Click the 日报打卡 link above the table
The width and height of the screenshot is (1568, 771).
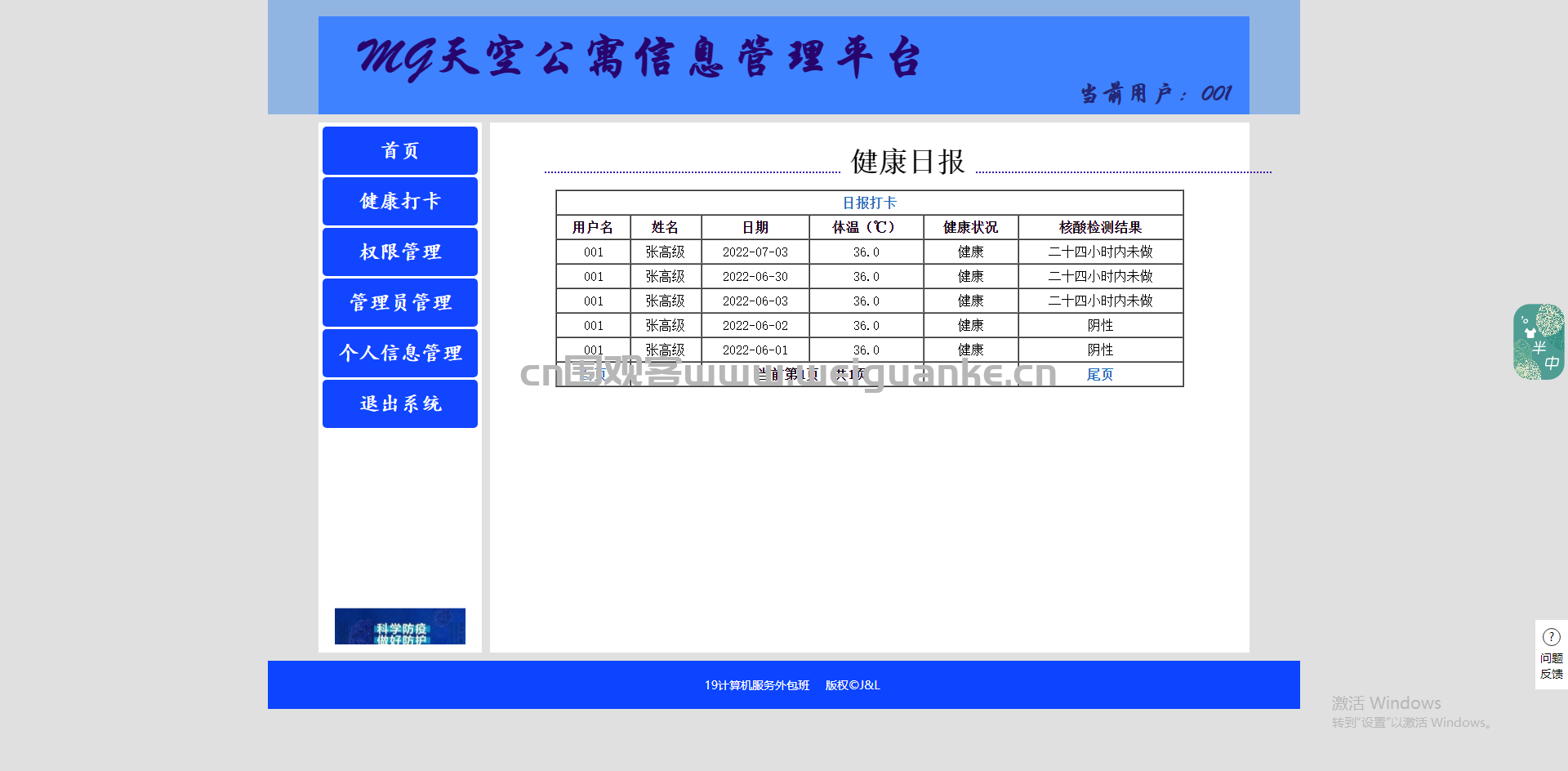click(870, 203)
